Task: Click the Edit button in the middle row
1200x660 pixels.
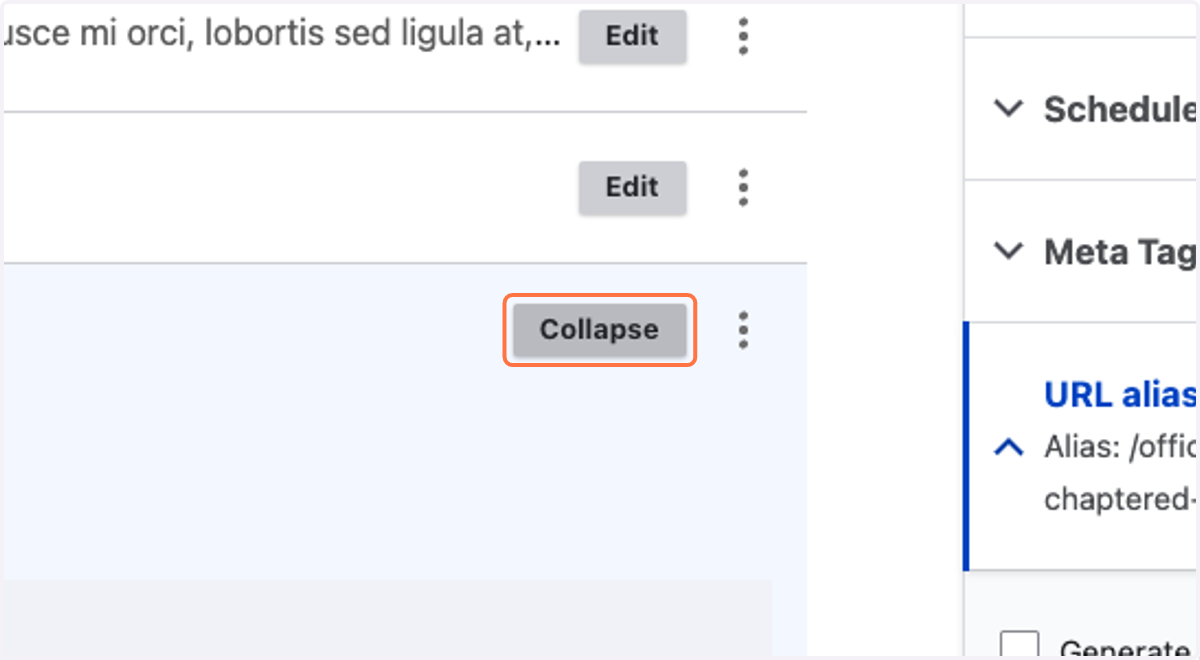Action: click(632, 187)
